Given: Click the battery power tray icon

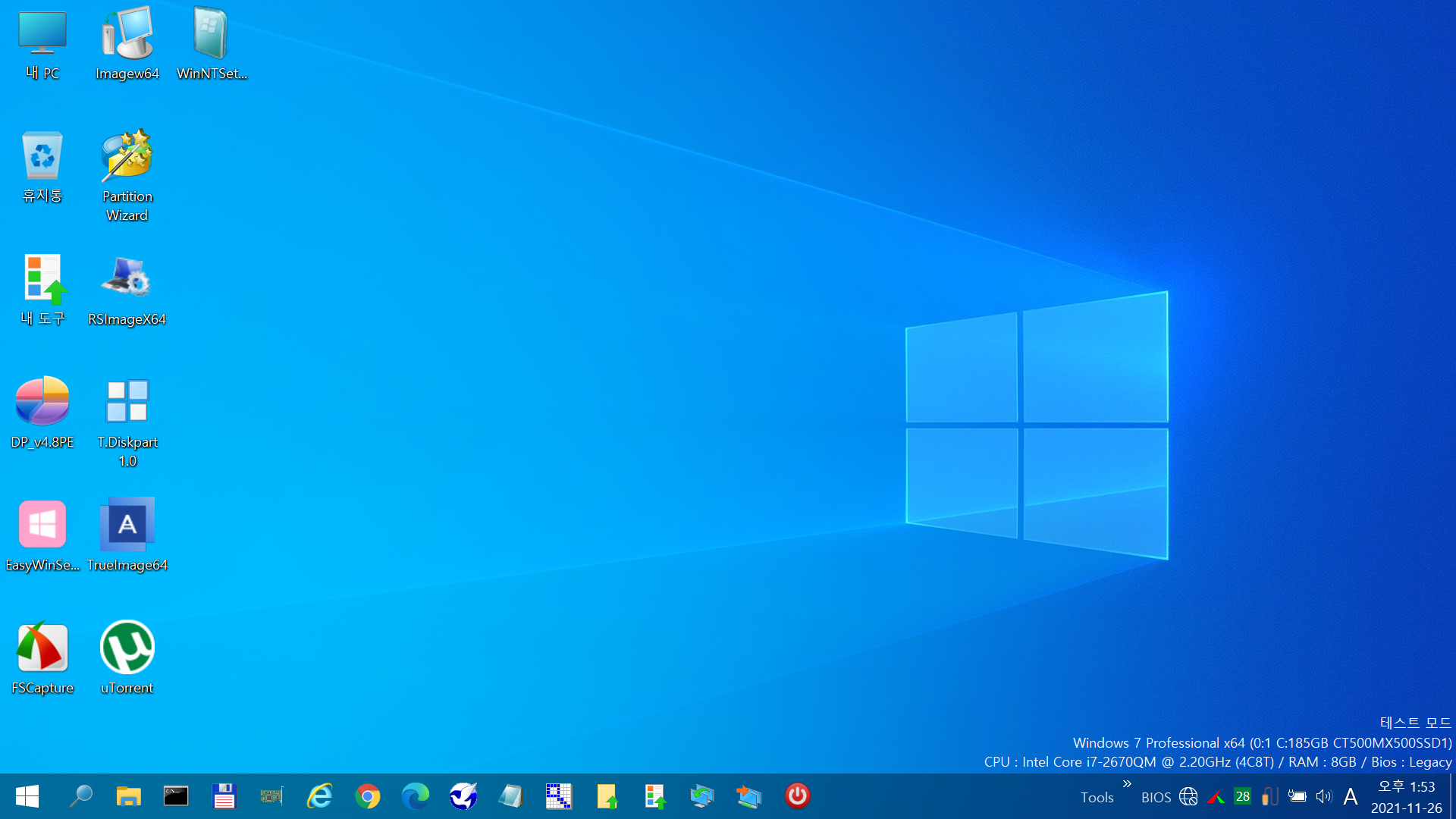Looking at the screenshot, I should point(1297,796).
